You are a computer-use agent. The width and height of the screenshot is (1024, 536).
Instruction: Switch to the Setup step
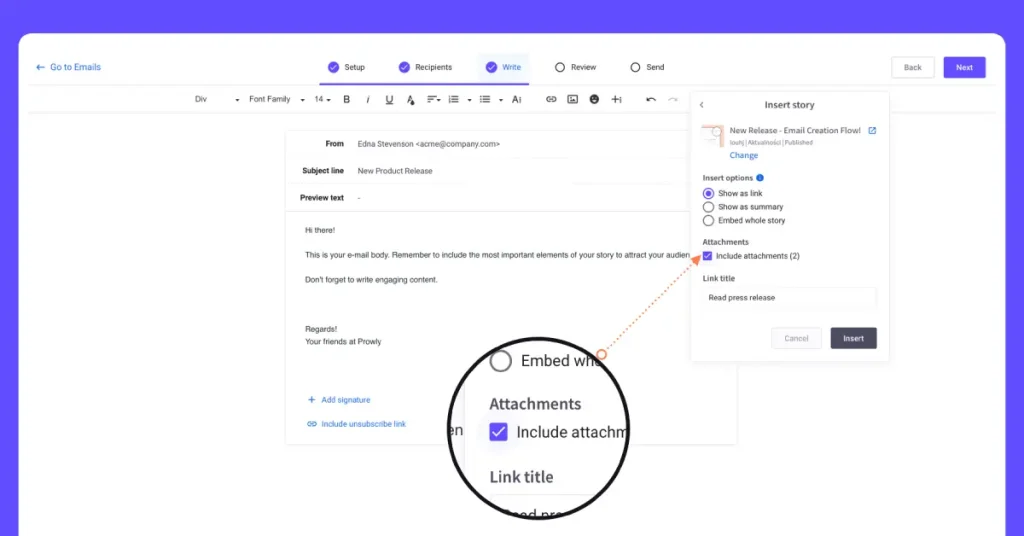[347, 67]
